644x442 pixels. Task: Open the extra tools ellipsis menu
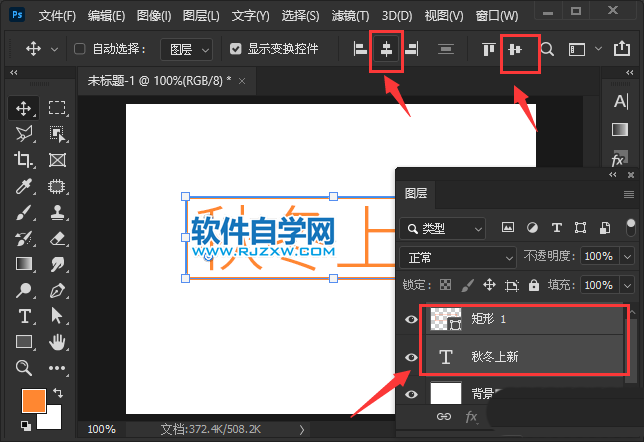pos(57,368)
